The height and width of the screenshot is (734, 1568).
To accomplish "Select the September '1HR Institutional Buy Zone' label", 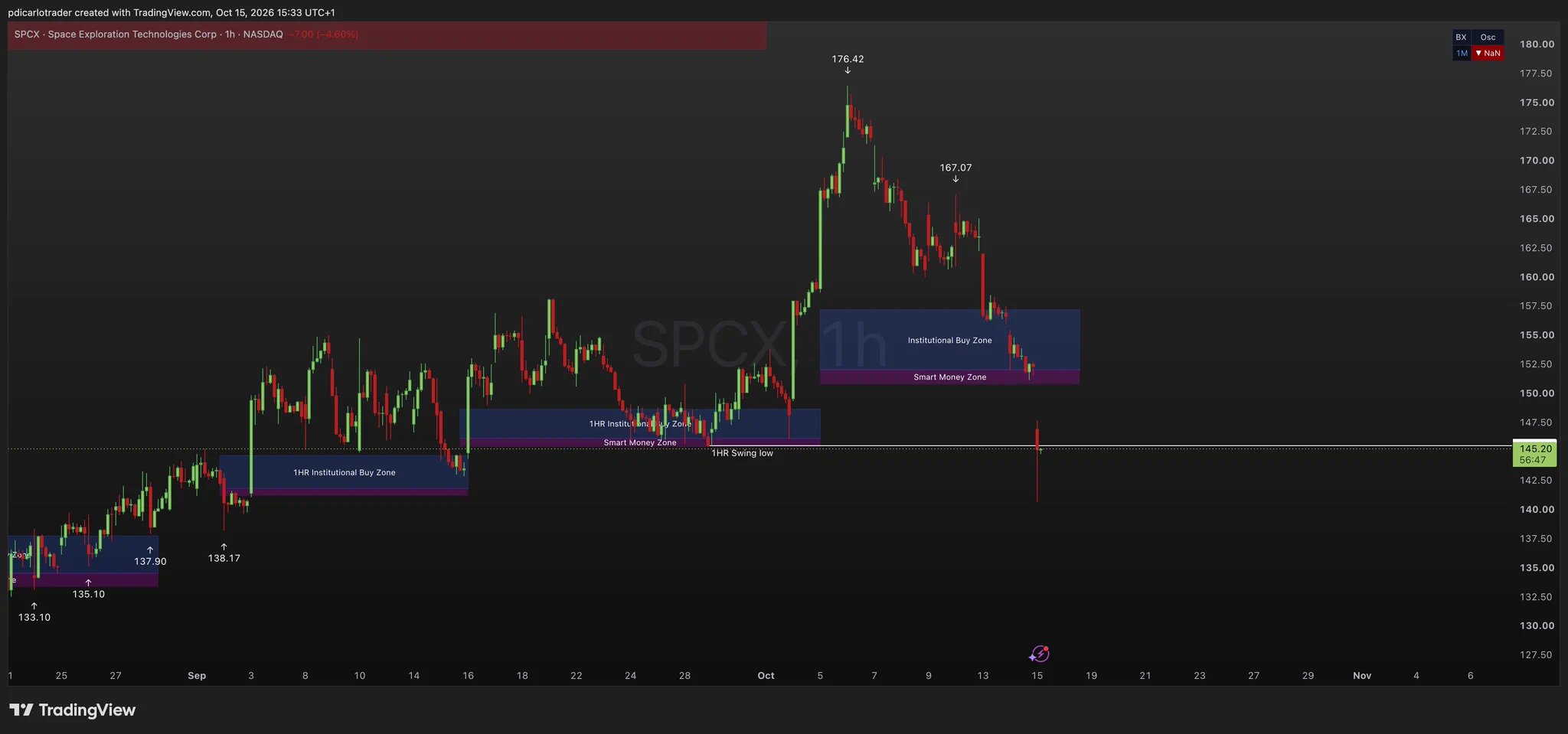I will [345, 473].
